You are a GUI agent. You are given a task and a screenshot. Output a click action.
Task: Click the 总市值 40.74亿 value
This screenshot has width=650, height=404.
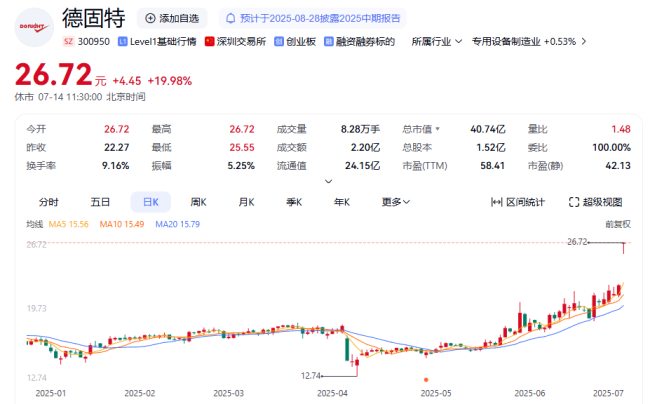pyautogui.click(x=488, y=129)
